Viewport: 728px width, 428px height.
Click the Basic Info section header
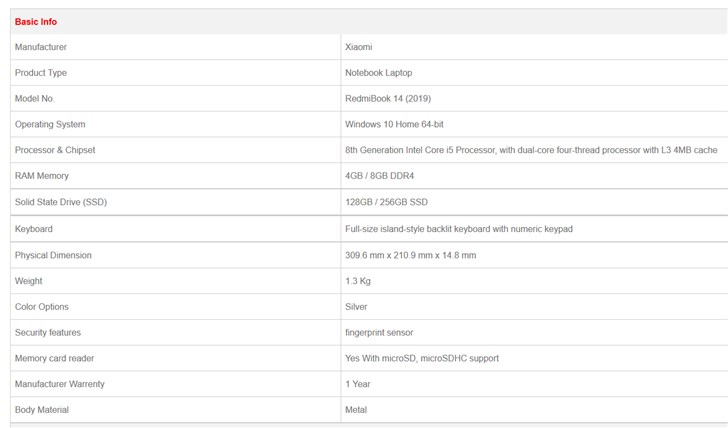click(36, 21)
